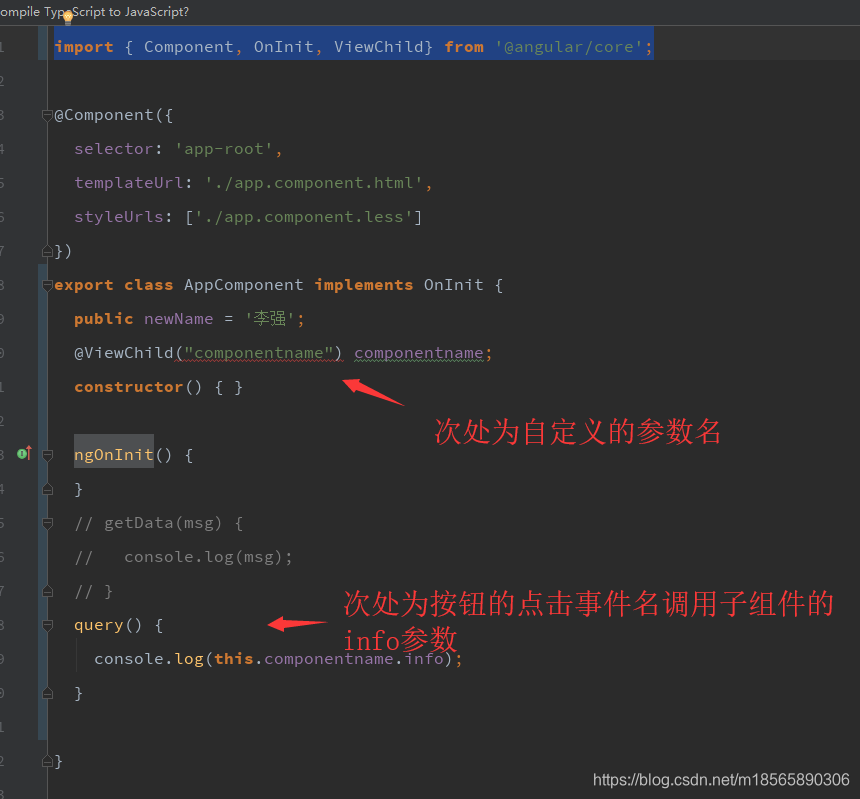This screenshot has height=799, width=860.
Task: Click 'OnInit' in the import statement
Action: click(284, 47)
